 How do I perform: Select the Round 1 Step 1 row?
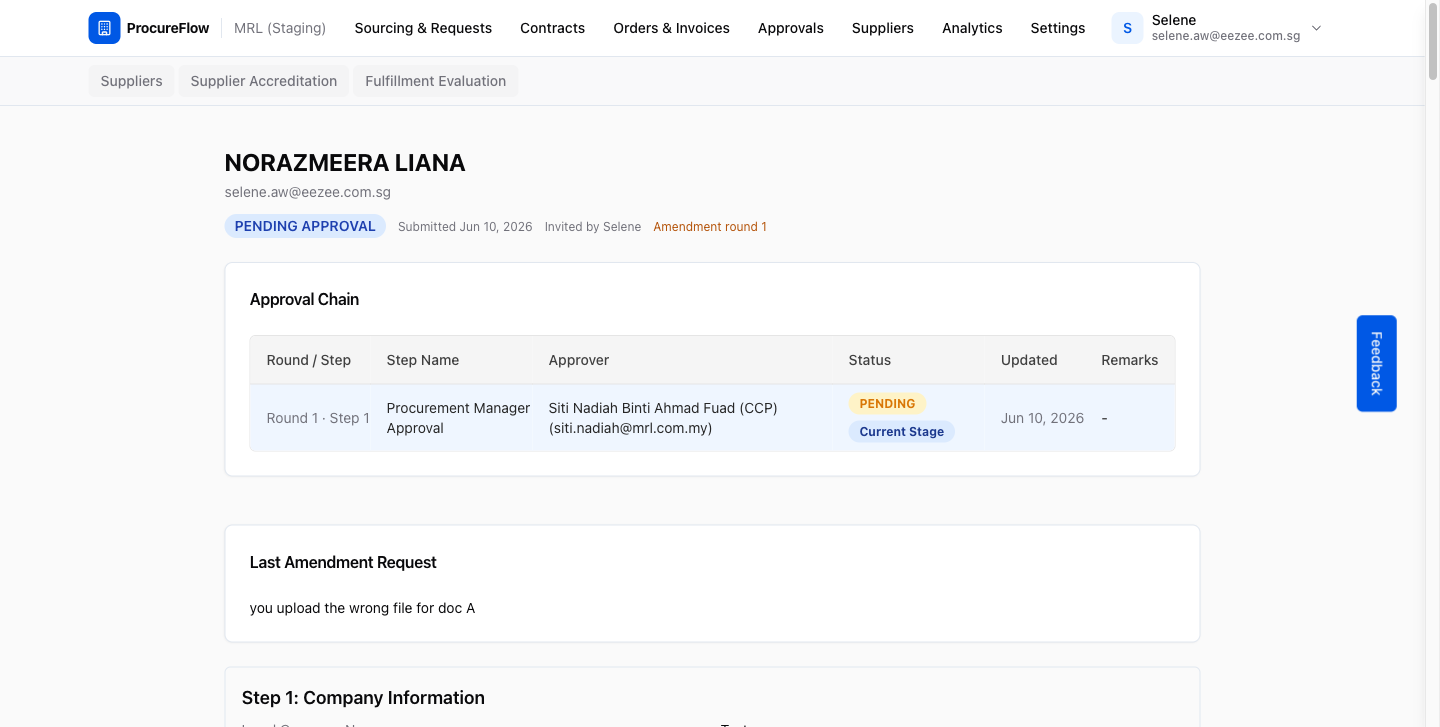(712, 418)
